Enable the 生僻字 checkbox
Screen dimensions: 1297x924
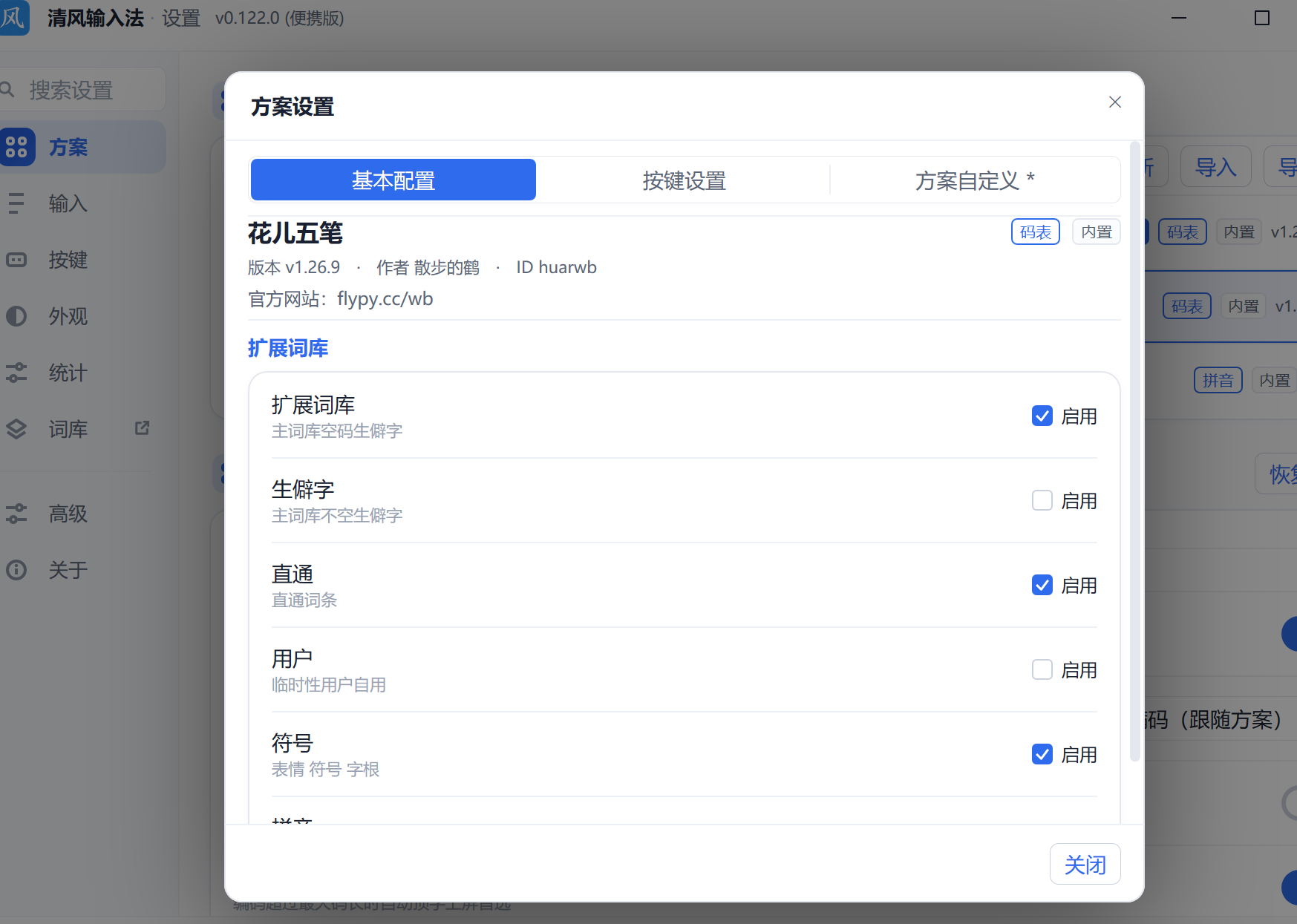tap(1042, 500)
